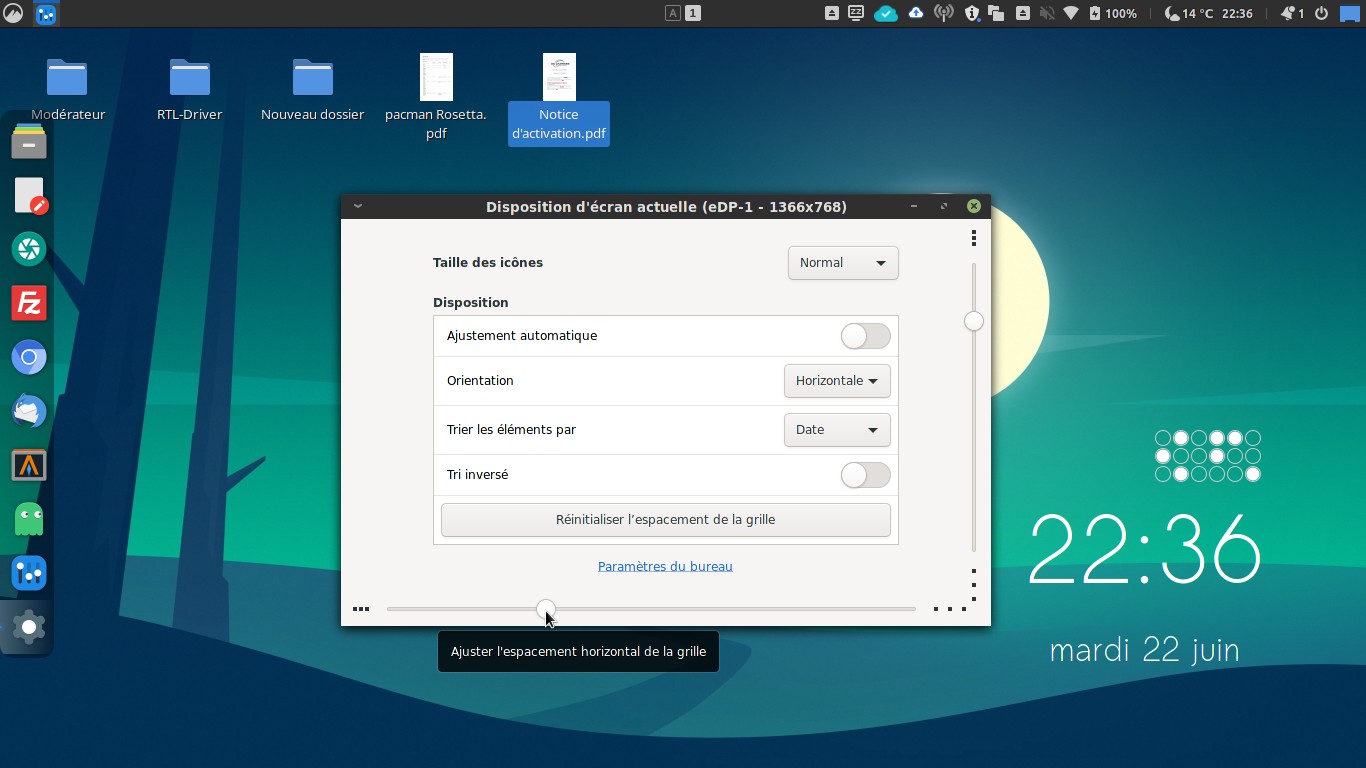Open the Paramètres du bureau link

pyautogui.click(x=665, y=566)
